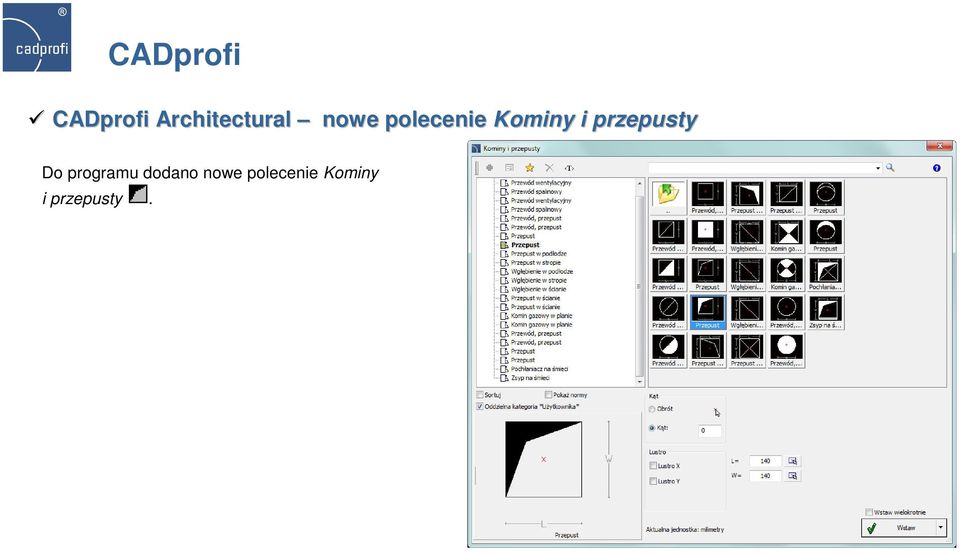Select Wgłębienie w podłodze in tree
This screenshot has height=552, width=960.
[x=542, y=271]
